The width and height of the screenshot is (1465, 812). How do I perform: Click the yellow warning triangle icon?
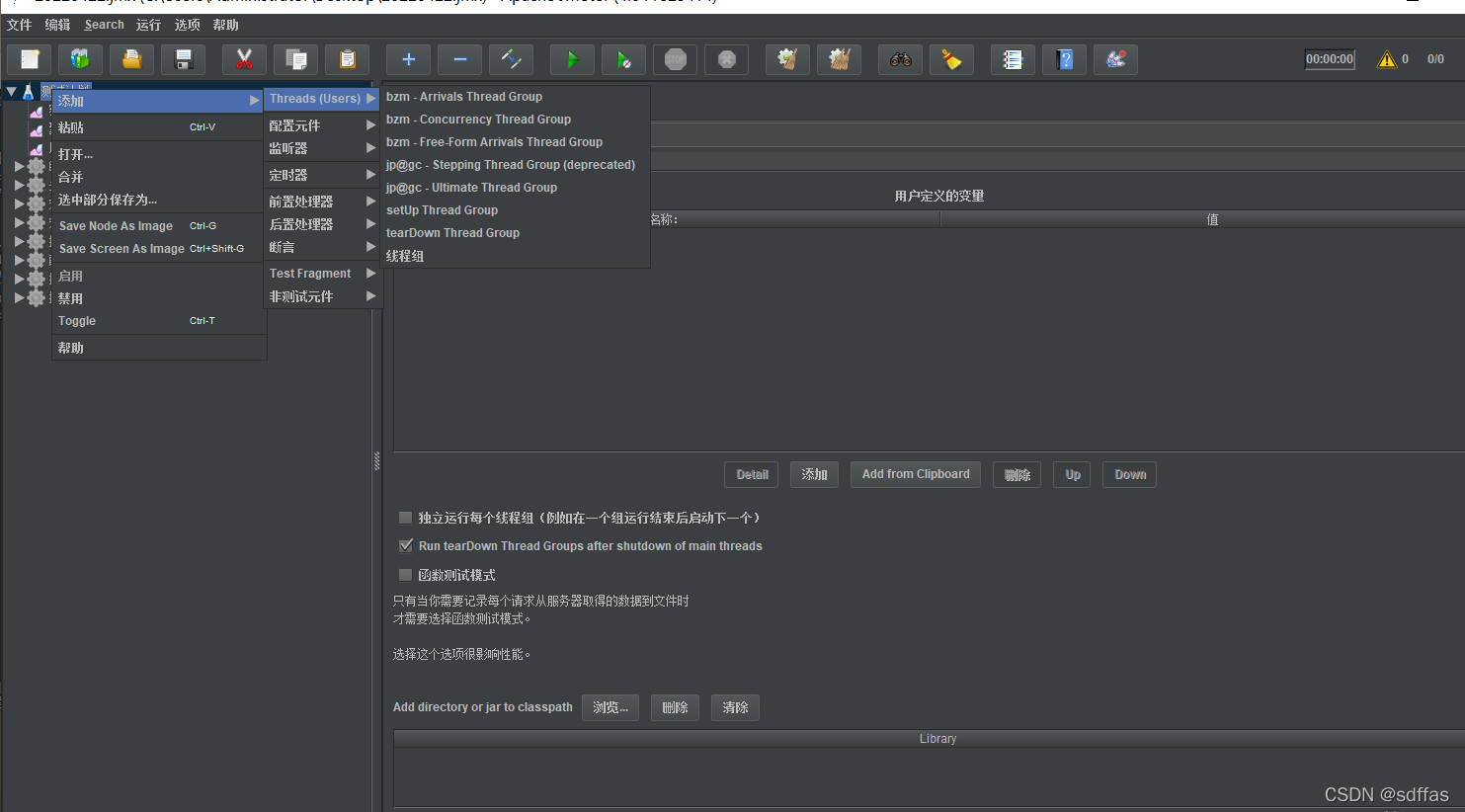1387,59
